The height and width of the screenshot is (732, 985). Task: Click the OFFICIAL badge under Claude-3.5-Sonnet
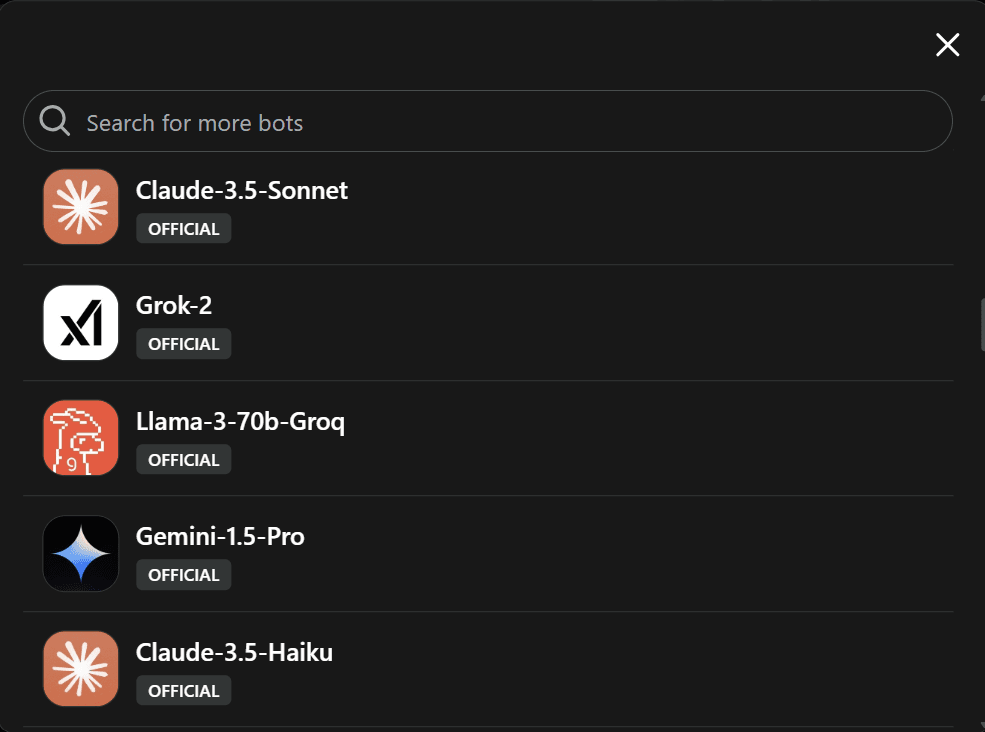point(184,229)
